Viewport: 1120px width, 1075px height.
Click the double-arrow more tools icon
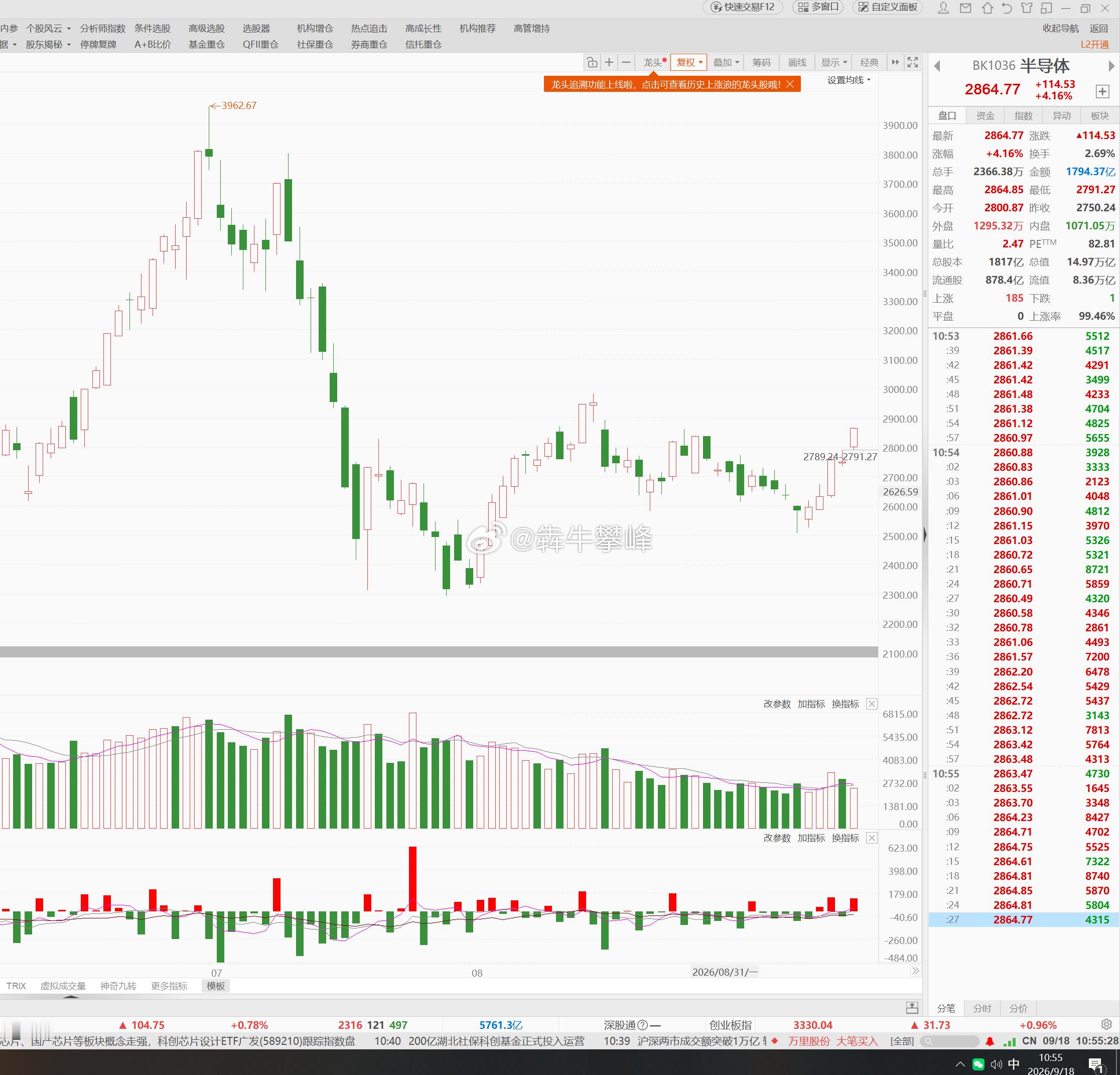click(x=895, y=62)
